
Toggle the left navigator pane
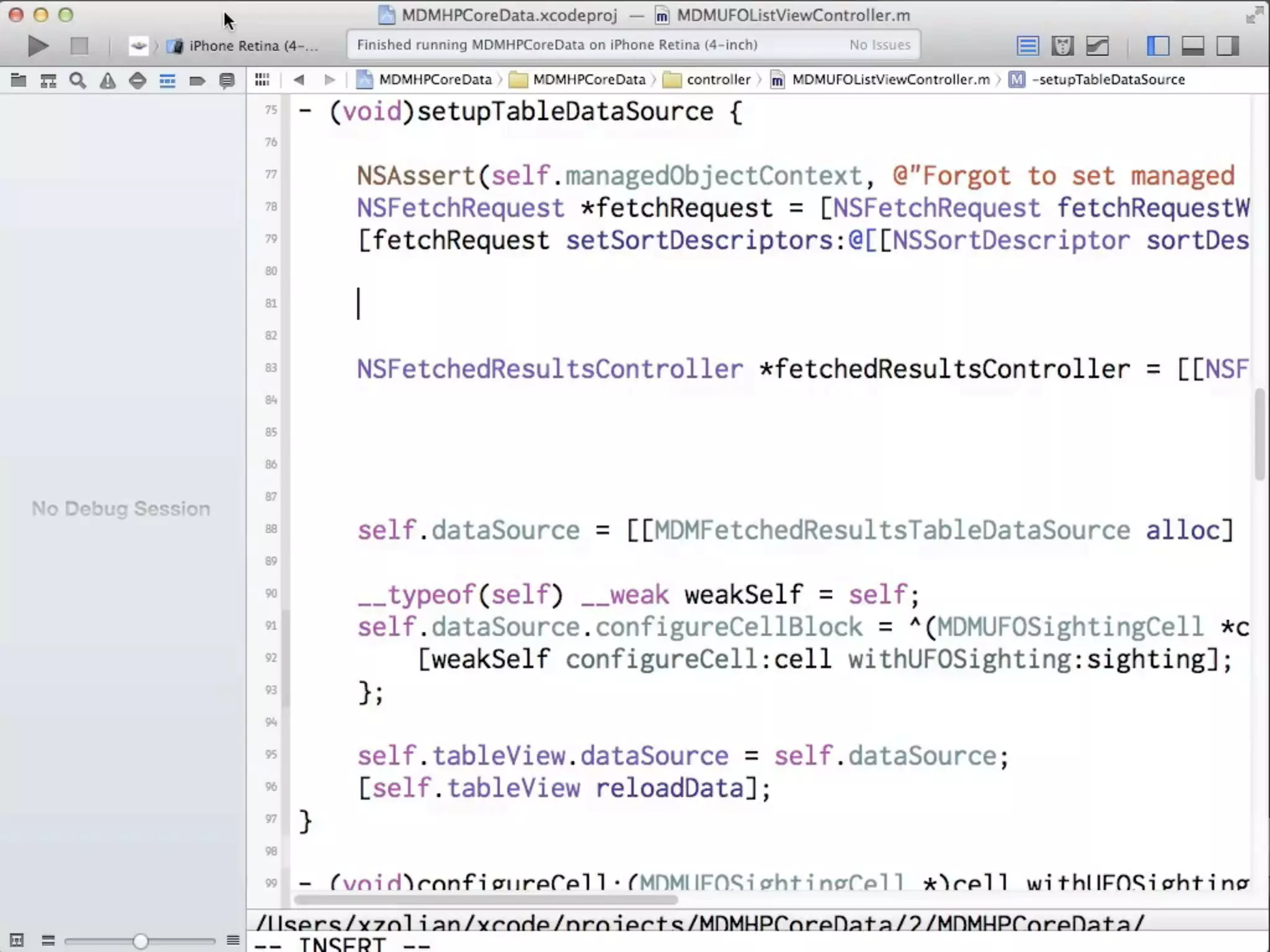click(x=1158, y=46)
